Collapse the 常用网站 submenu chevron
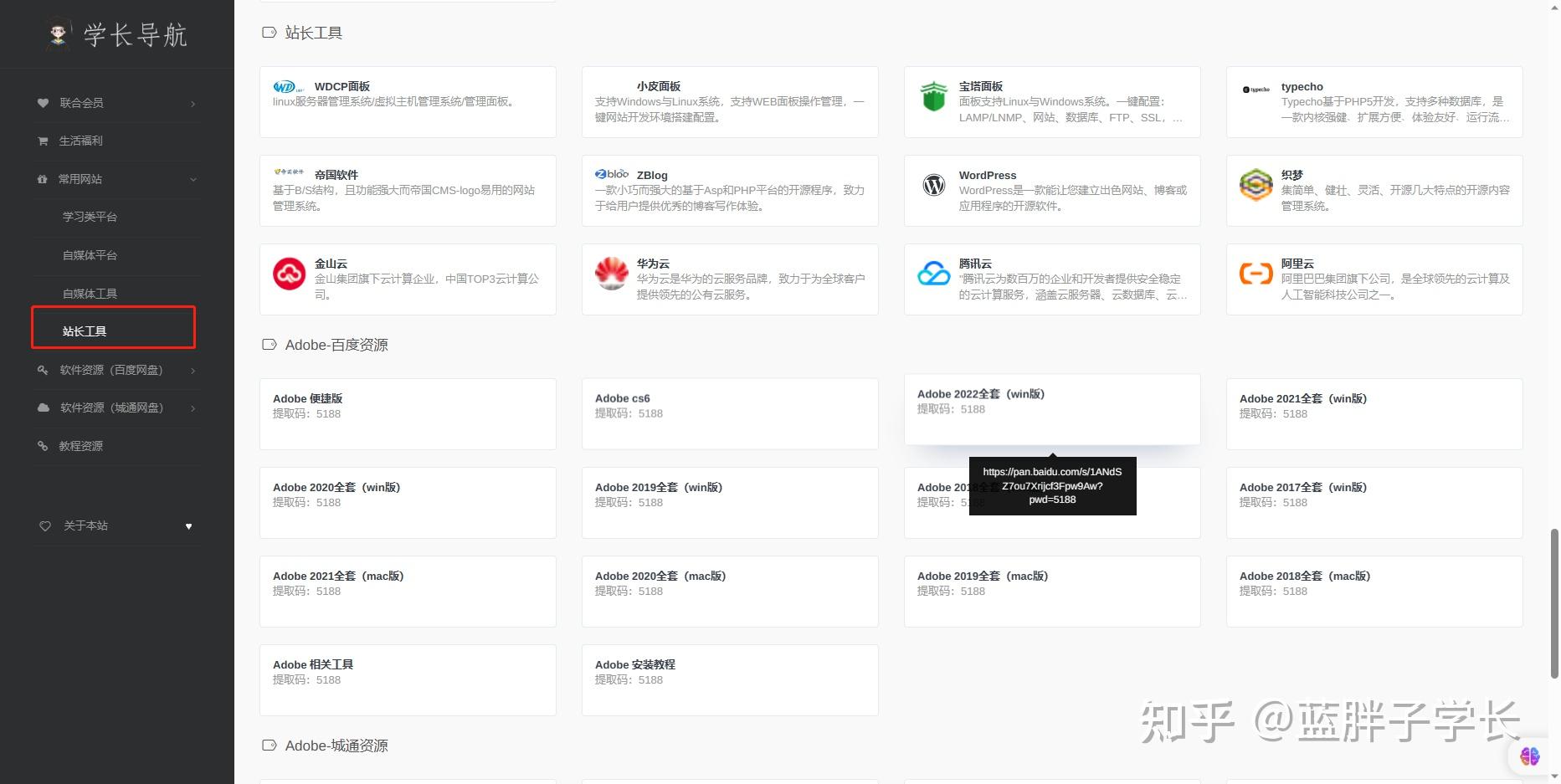 [x=193, y=179]
